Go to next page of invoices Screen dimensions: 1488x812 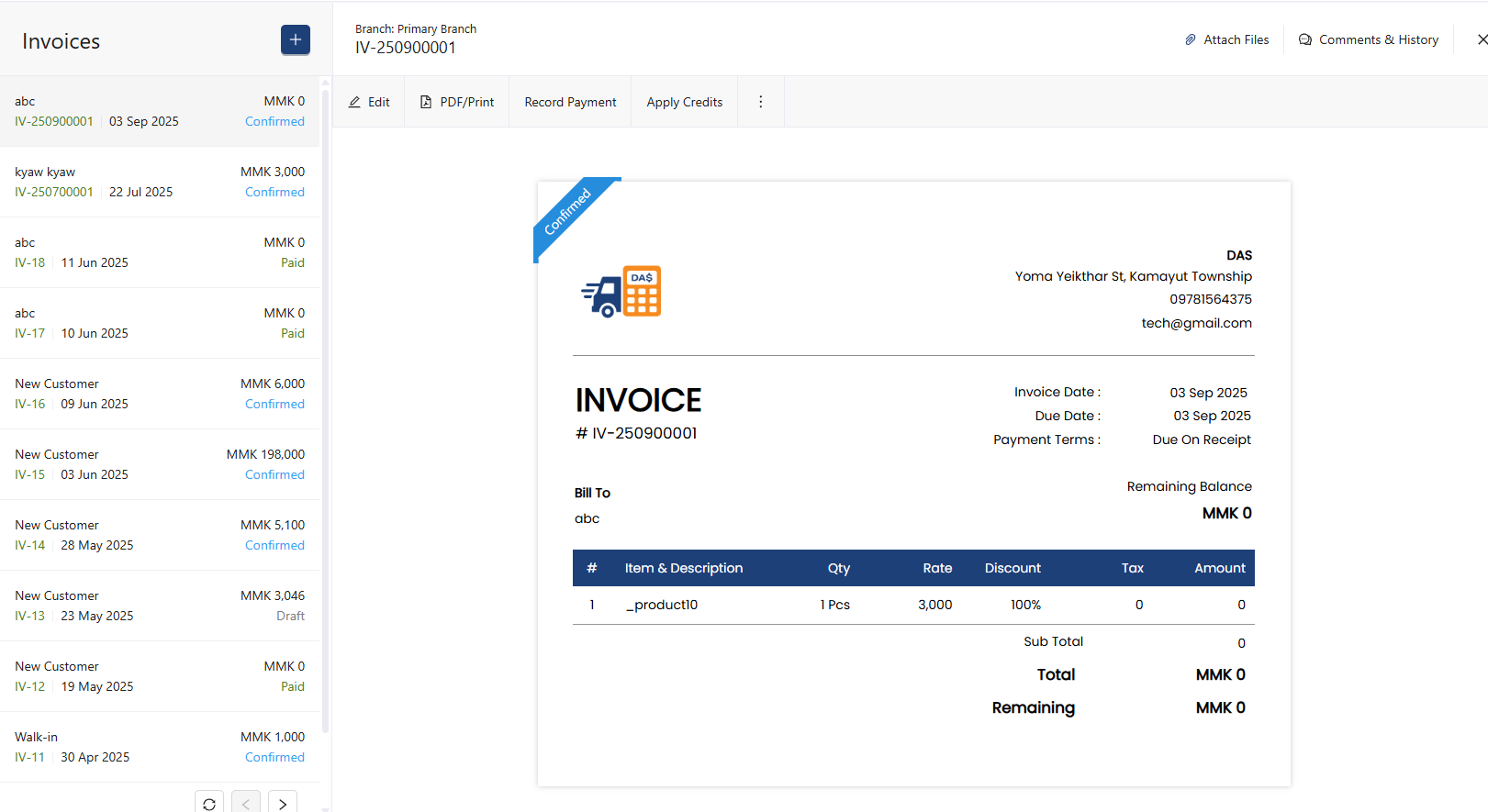[283, 802]
